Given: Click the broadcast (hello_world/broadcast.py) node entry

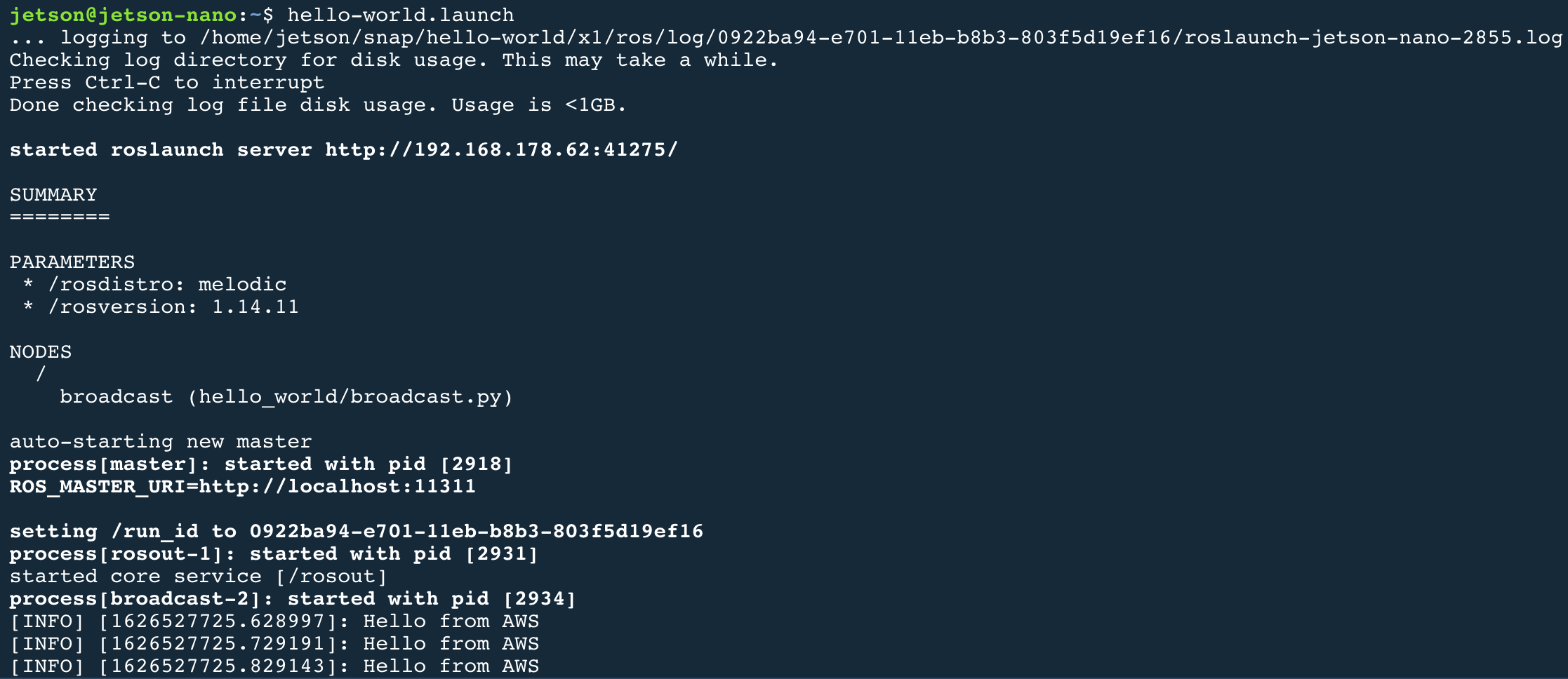Looking at the screenshot, I should 286,396.
